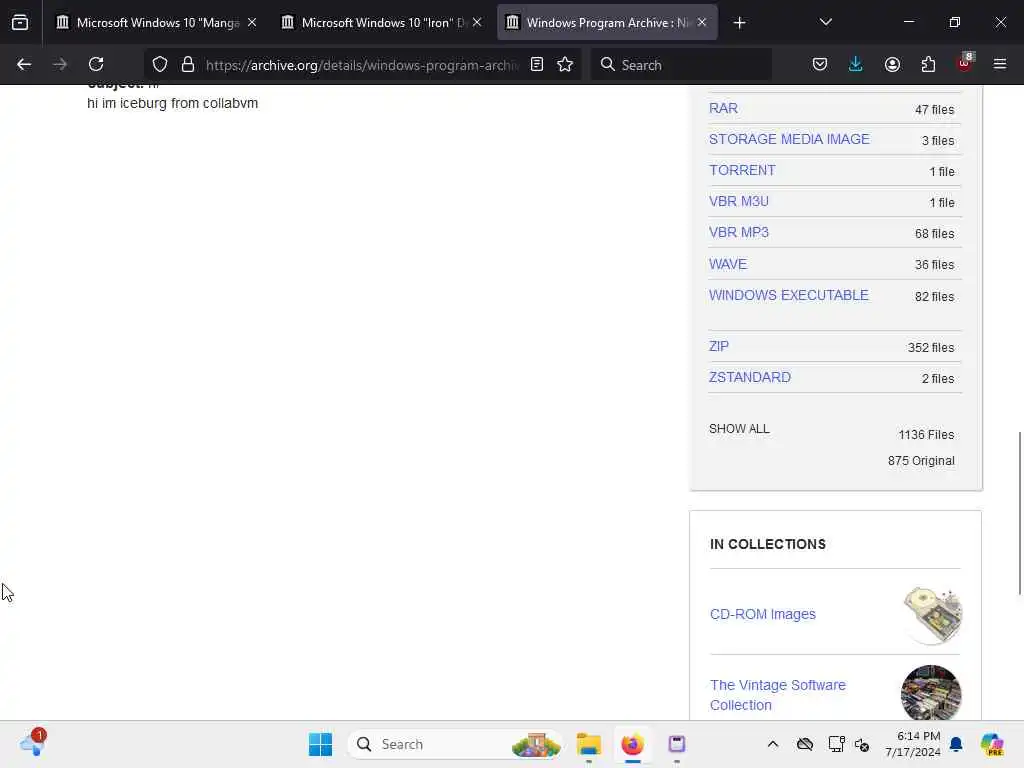Click Firefox icon in taskbar
This screenshot has width=1024, height=768.
tap(632, 744)
